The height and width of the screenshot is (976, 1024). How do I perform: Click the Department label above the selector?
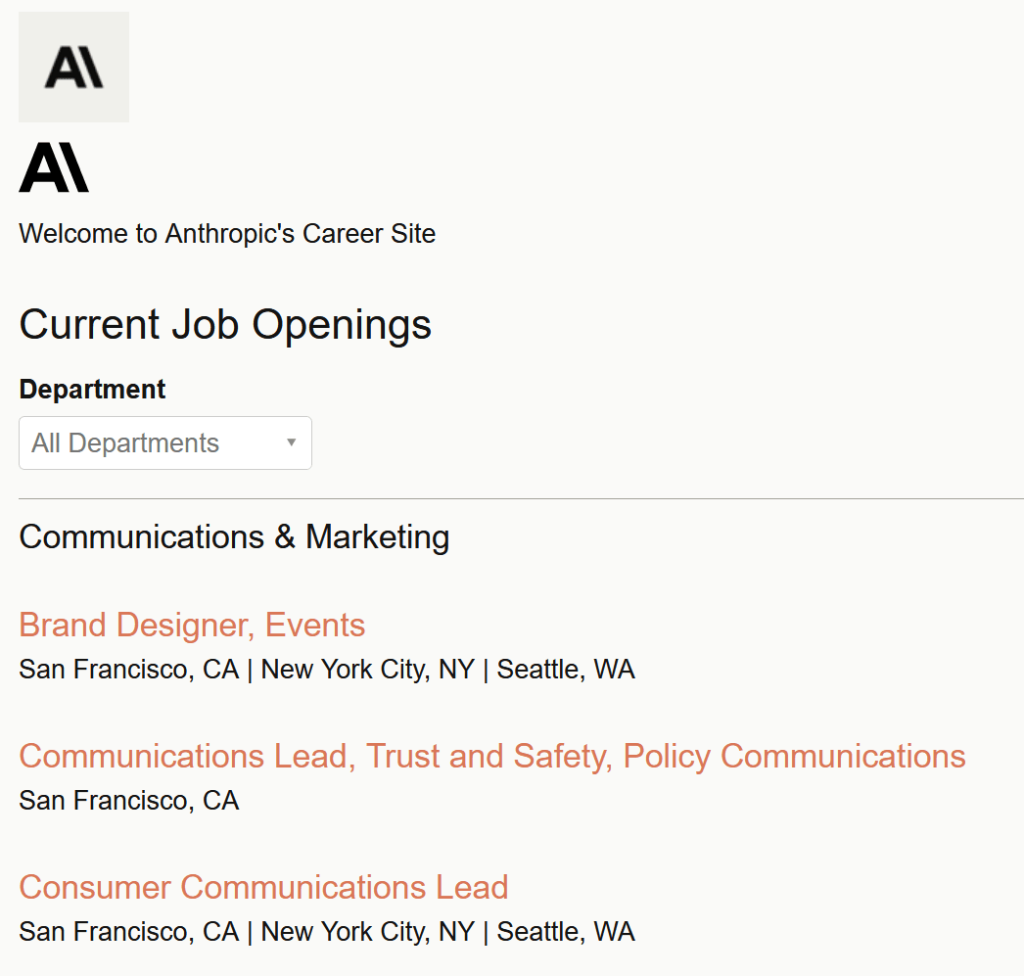(92, 389)
